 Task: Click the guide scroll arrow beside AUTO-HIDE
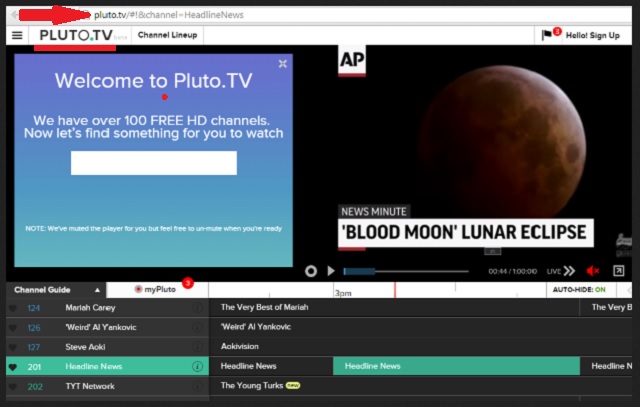coord(629,290)
